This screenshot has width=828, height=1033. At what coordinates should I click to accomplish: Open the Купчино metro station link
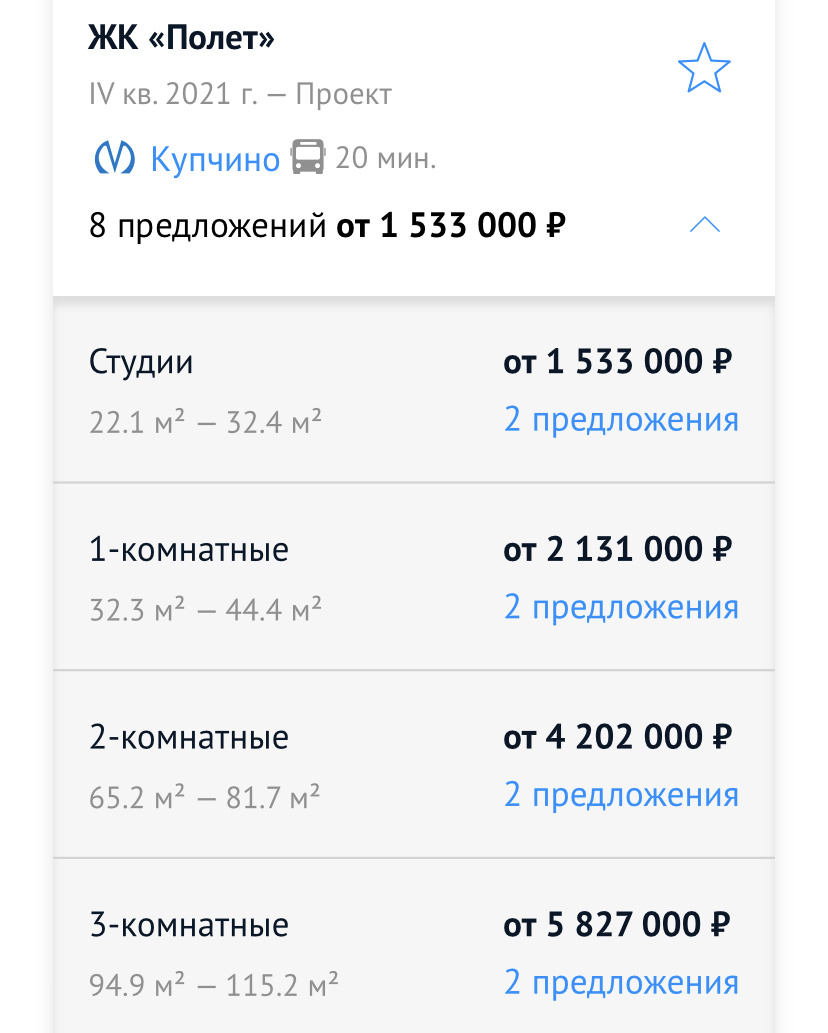215,158
